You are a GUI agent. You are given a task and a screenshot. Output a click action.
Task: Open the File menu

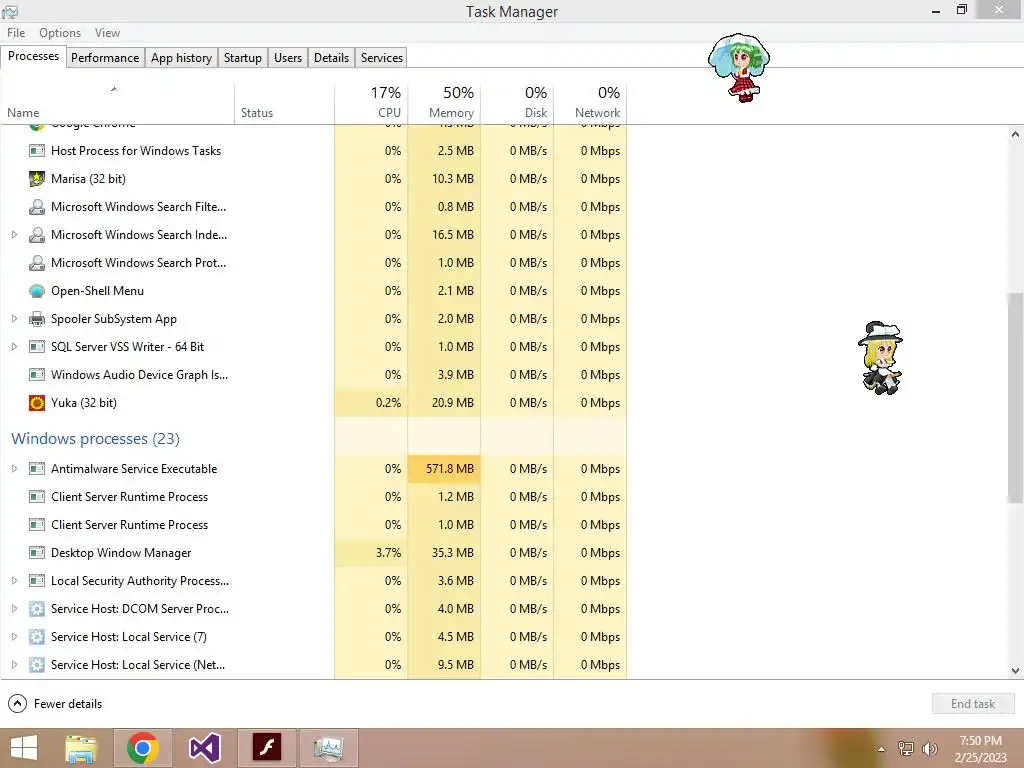pos(16,33)
